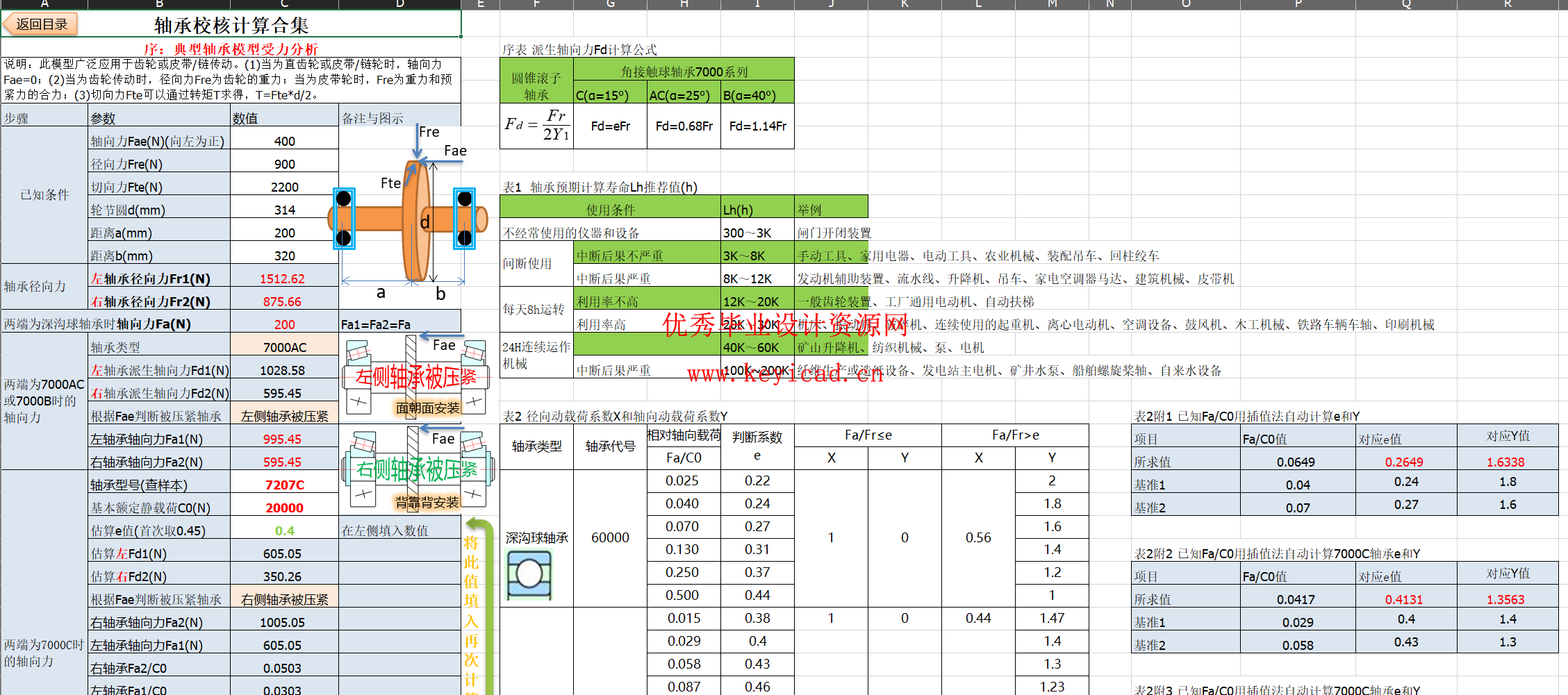Select column B header
Screen dimensions: 1568x695
tap(159, 4)
